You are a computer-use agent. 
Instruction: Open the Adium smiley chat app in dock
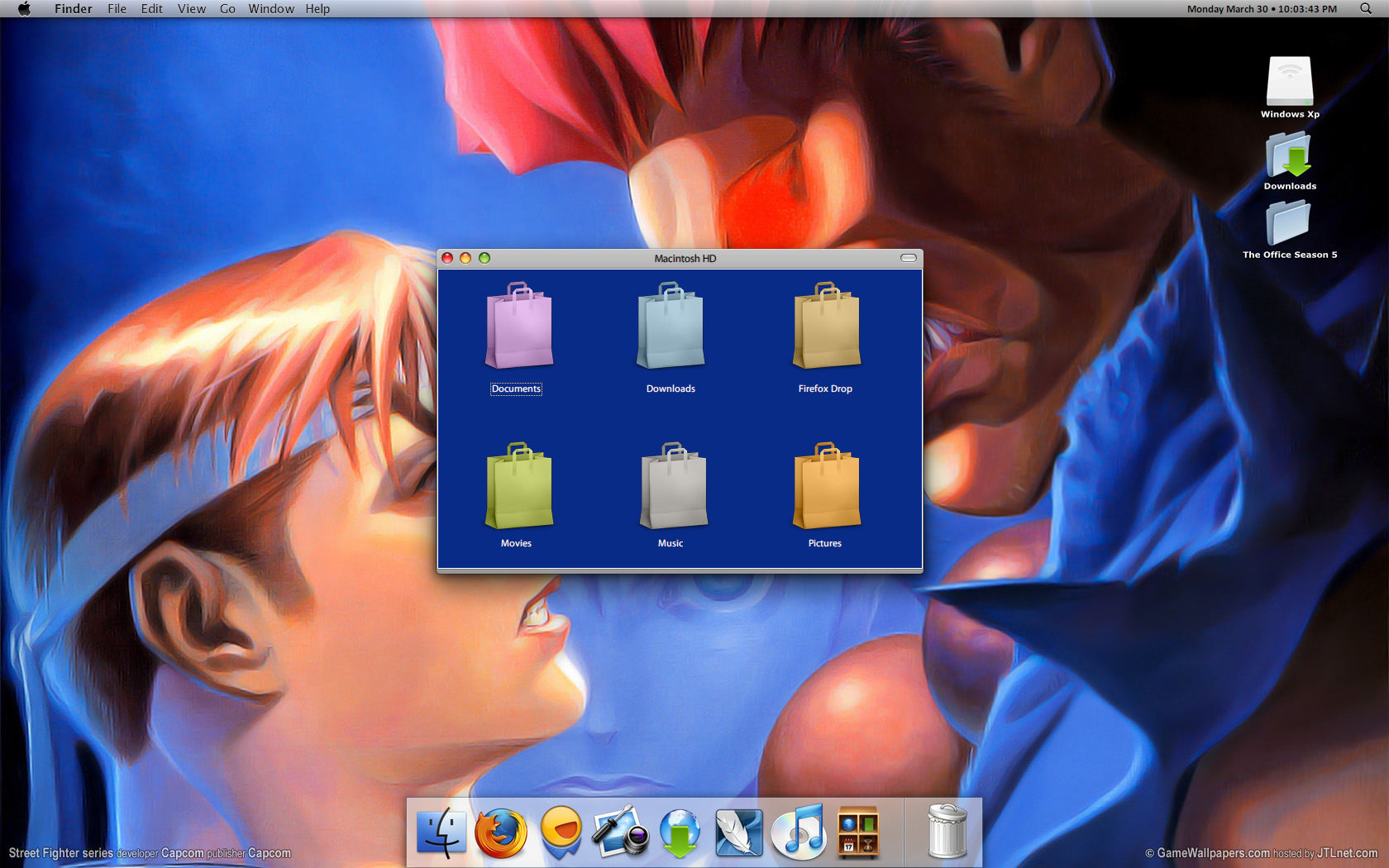[561, 832]
